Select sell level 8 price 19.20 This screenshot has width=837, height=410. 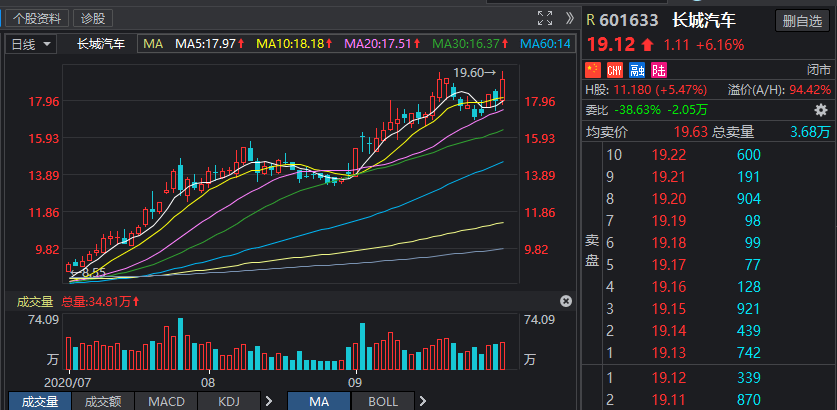coord(669,199)
